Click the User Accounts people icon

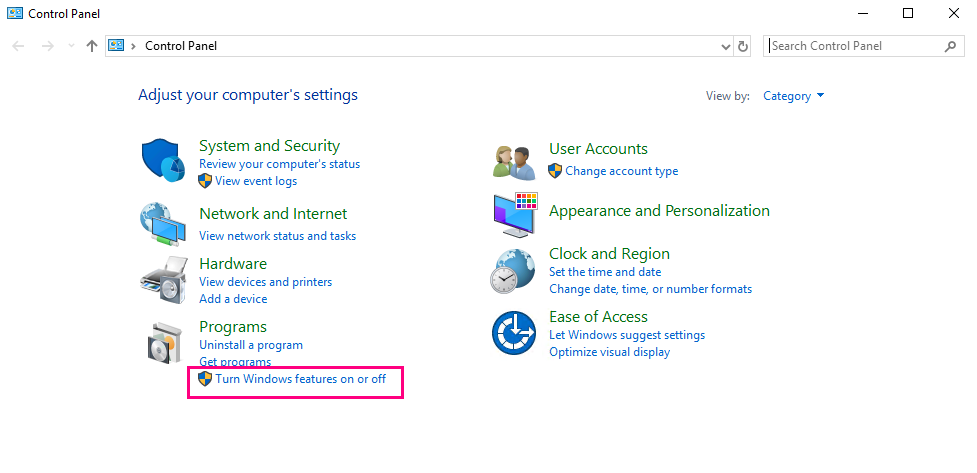coord(515,162)
